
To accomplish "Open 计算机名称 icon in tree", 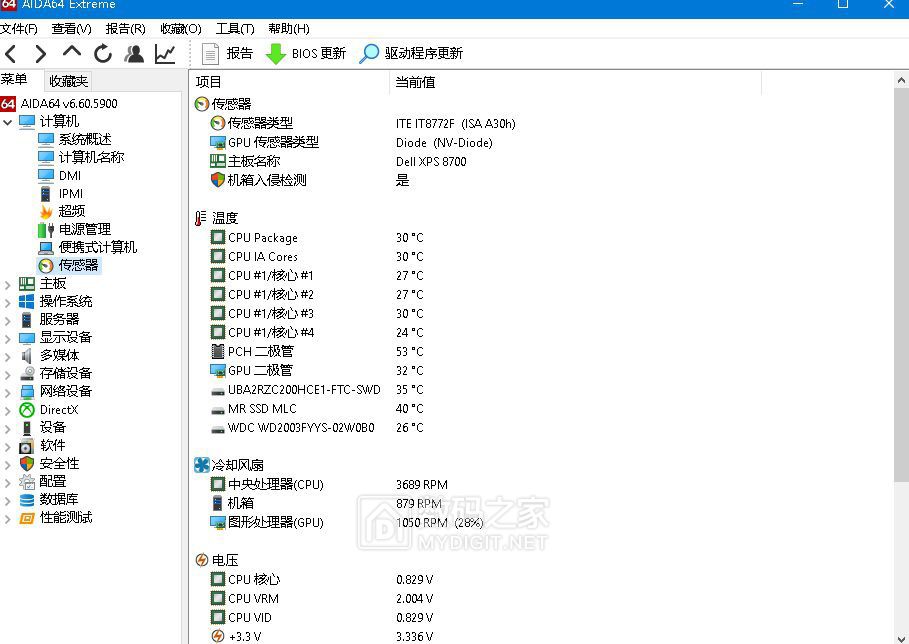I will pos(45,158).
